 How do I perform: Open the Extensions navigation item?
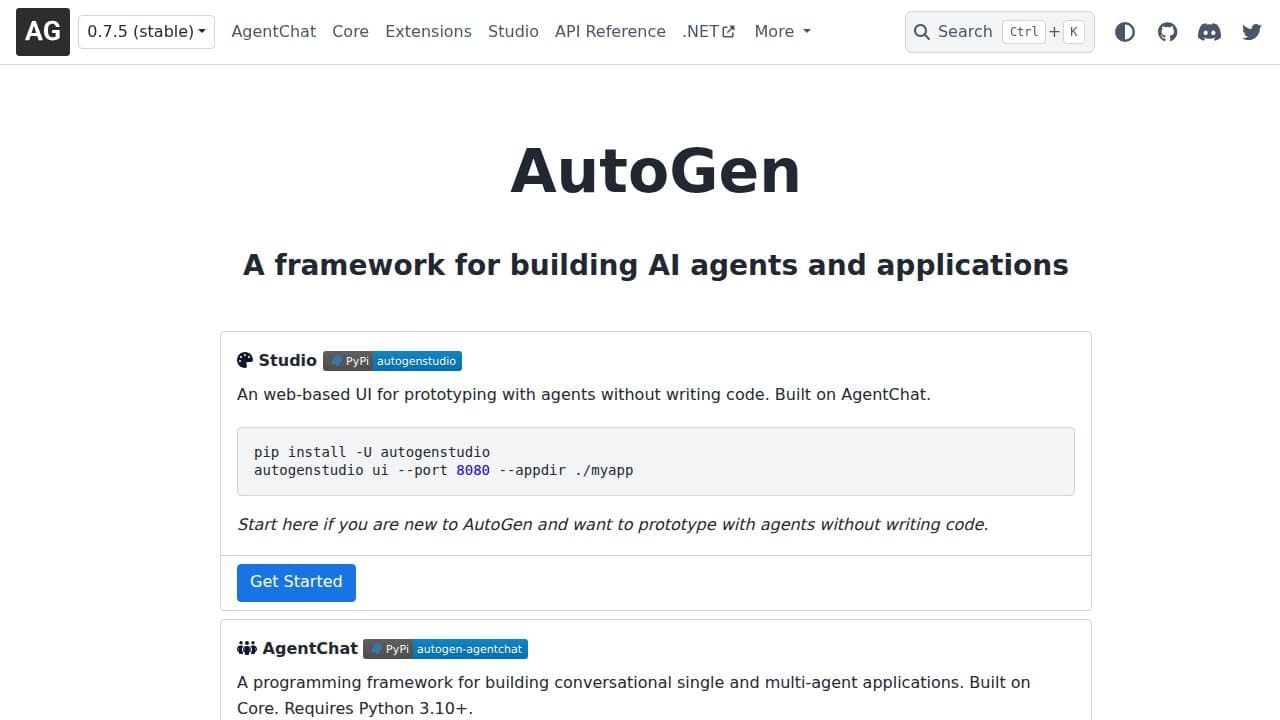(x=428, y=31)
